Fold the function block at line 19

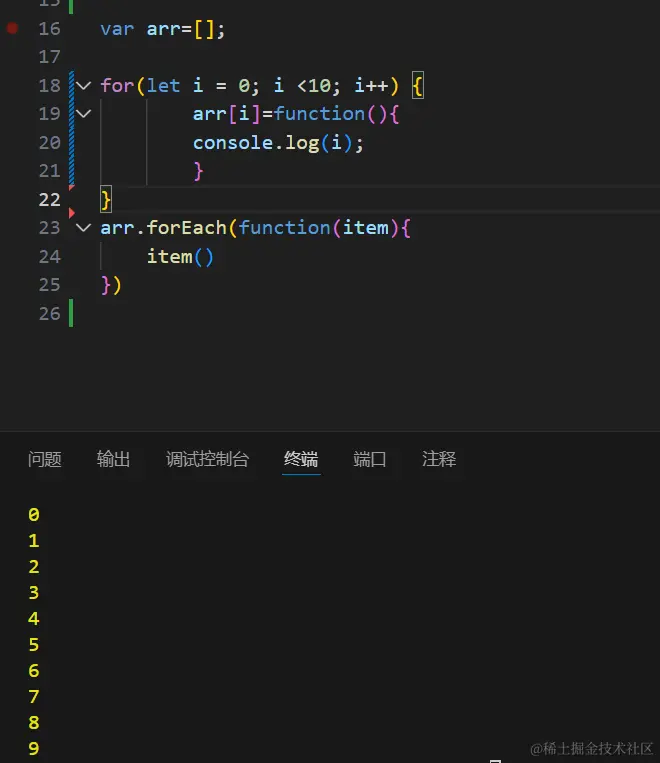pyautogui.click(x=84, y=114)
